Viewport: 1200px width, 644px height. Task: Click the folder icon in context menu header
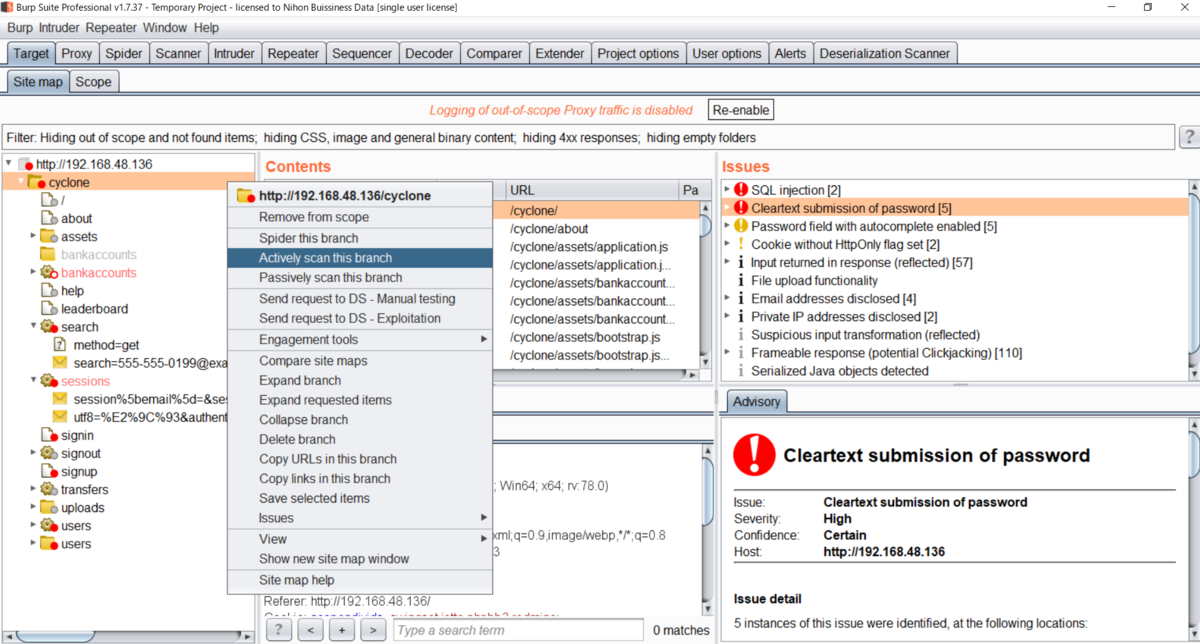coord(246,196)
